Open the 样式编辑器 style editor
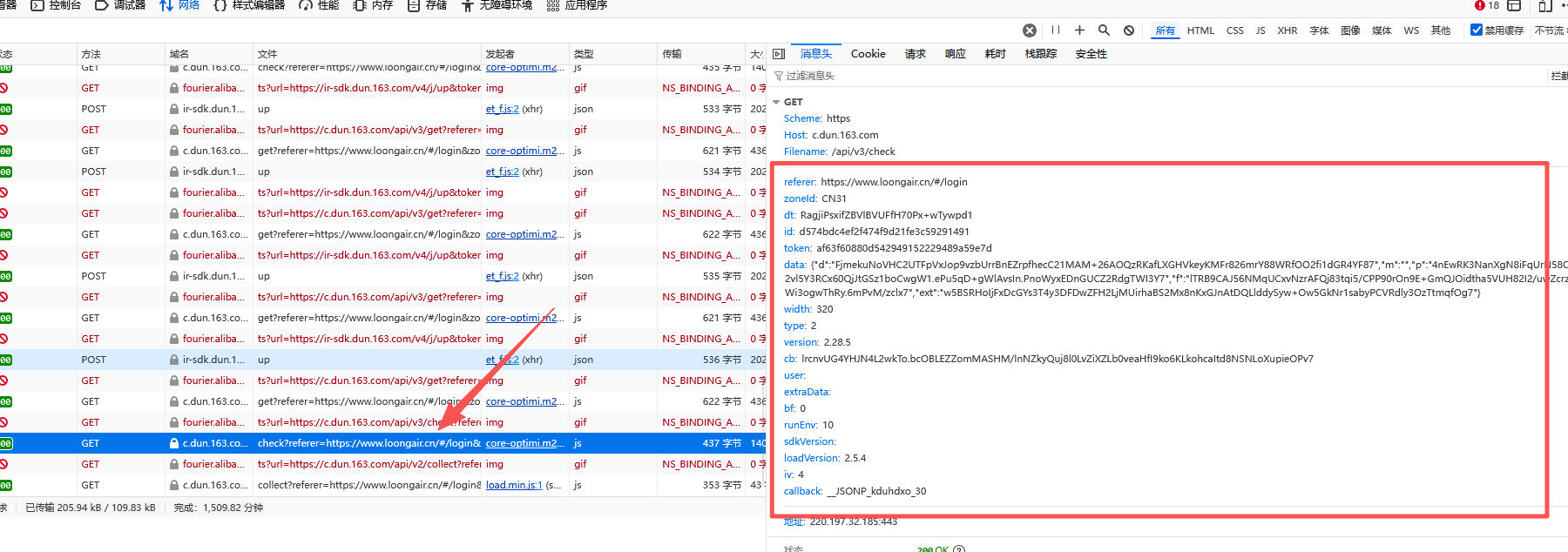Image resolution: width=1568 pixels, height=552 pixels. point(249,5)
